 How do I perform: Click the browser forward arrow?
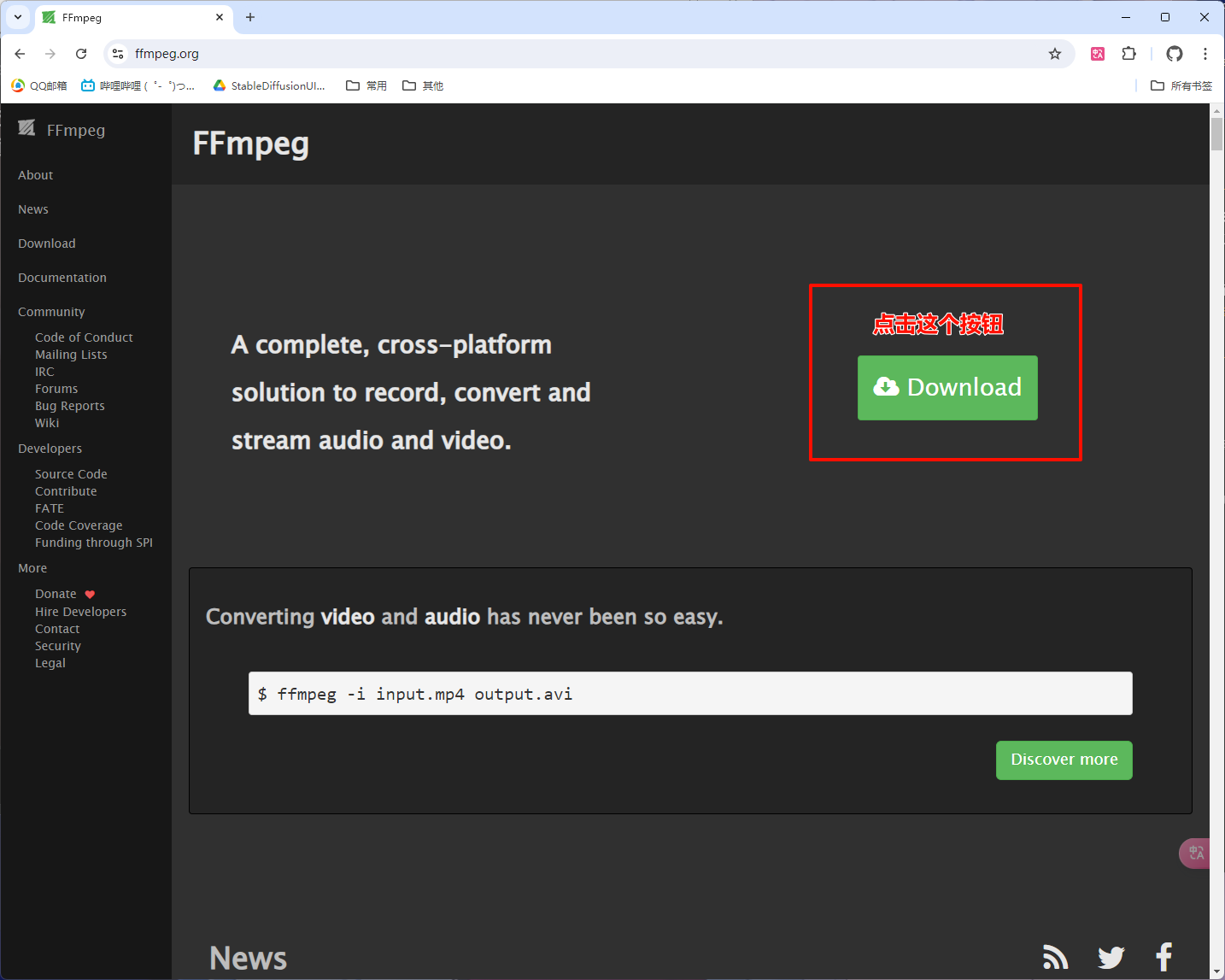50,54
